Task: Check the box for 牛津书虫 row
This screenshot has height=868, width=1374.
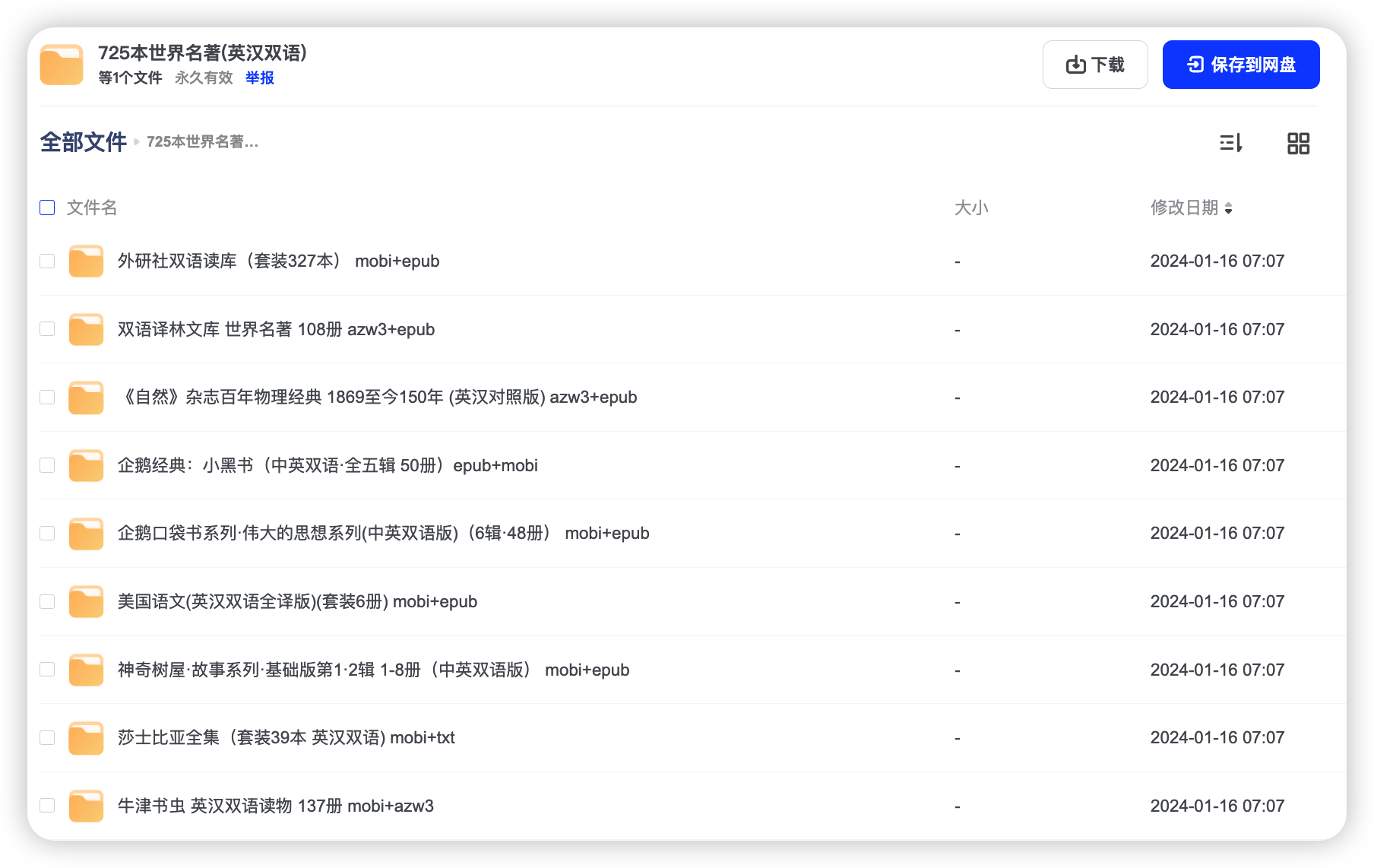Action: click(47, 806)
